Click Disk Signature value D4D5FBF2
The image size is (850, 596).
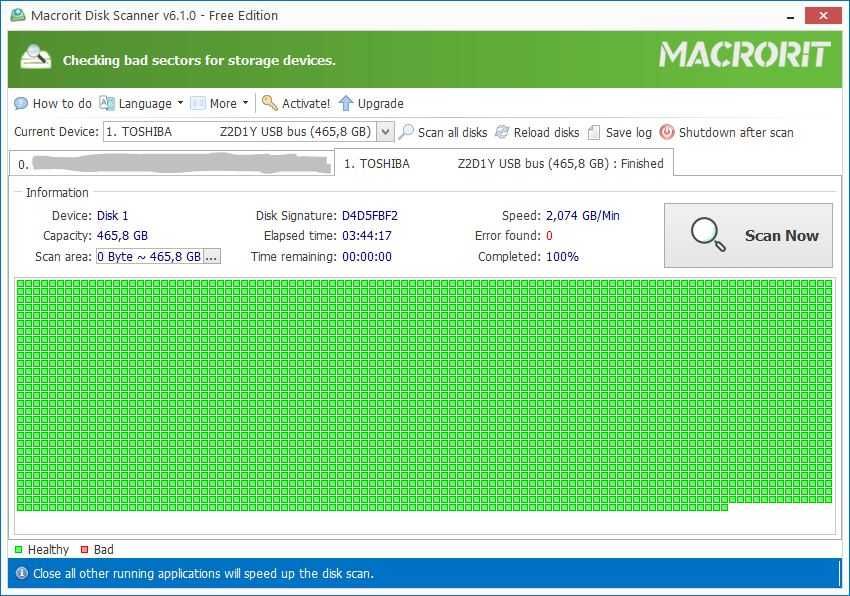pyautogui.click(x=370, y=215)
